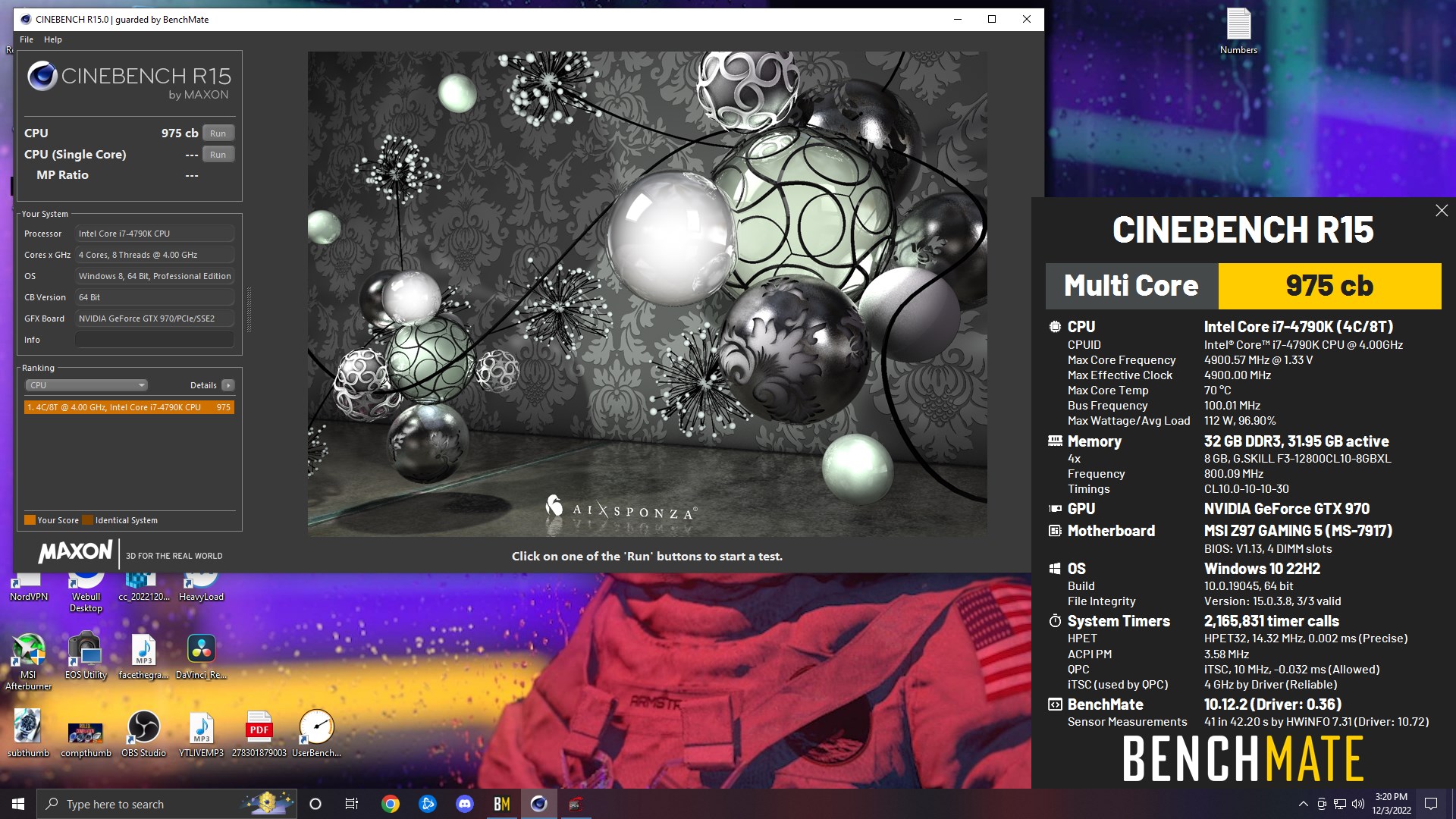Screen dimensions: 1456x819
Task: Open Cortana circle on taskbar
Action: (315, 804)
